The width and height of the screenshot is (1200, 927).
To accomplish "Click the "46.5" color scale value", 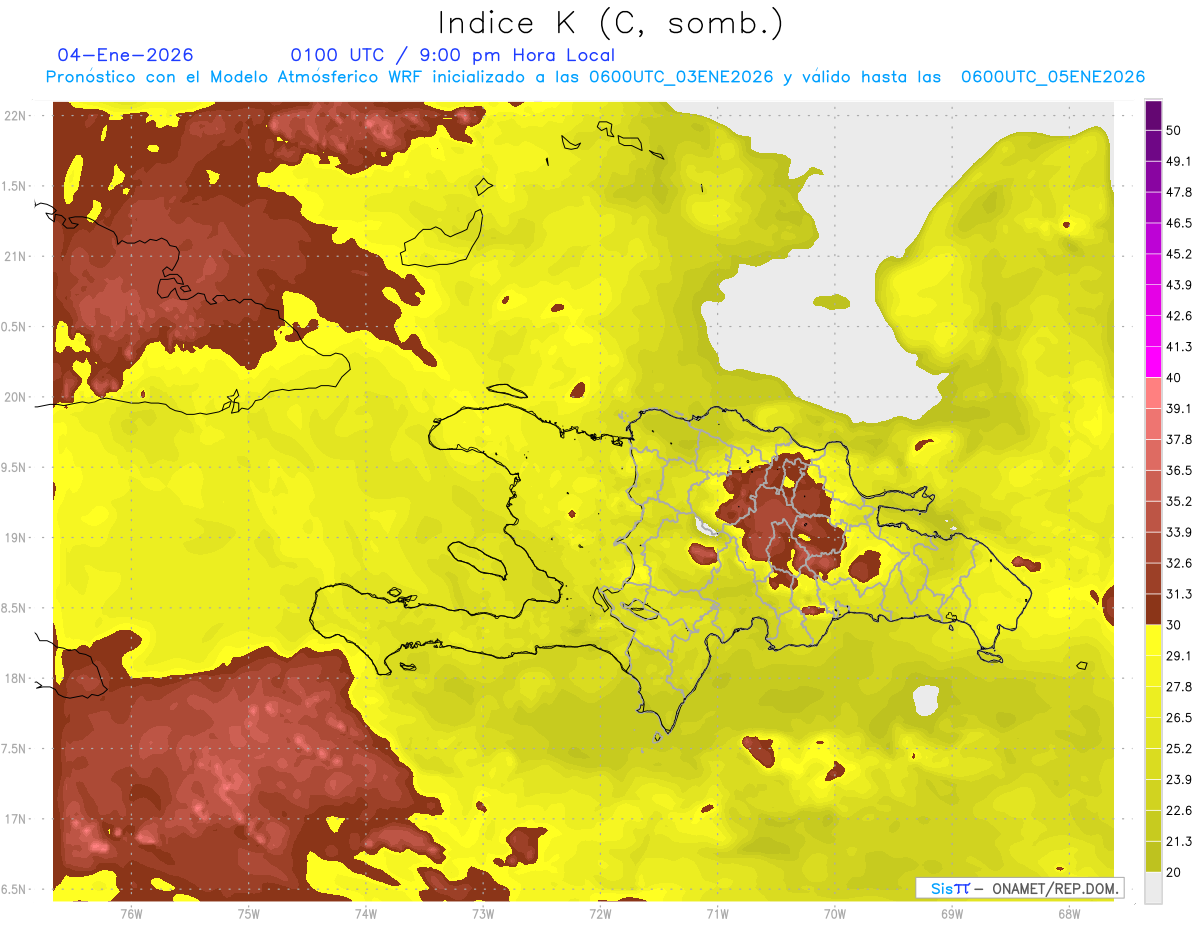I will click(x=1179, y=223).
